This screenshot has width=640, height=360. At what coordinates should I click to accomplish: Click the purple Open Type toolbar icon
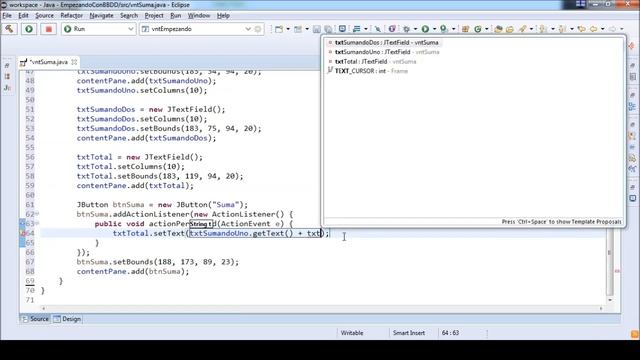[392, 29]
